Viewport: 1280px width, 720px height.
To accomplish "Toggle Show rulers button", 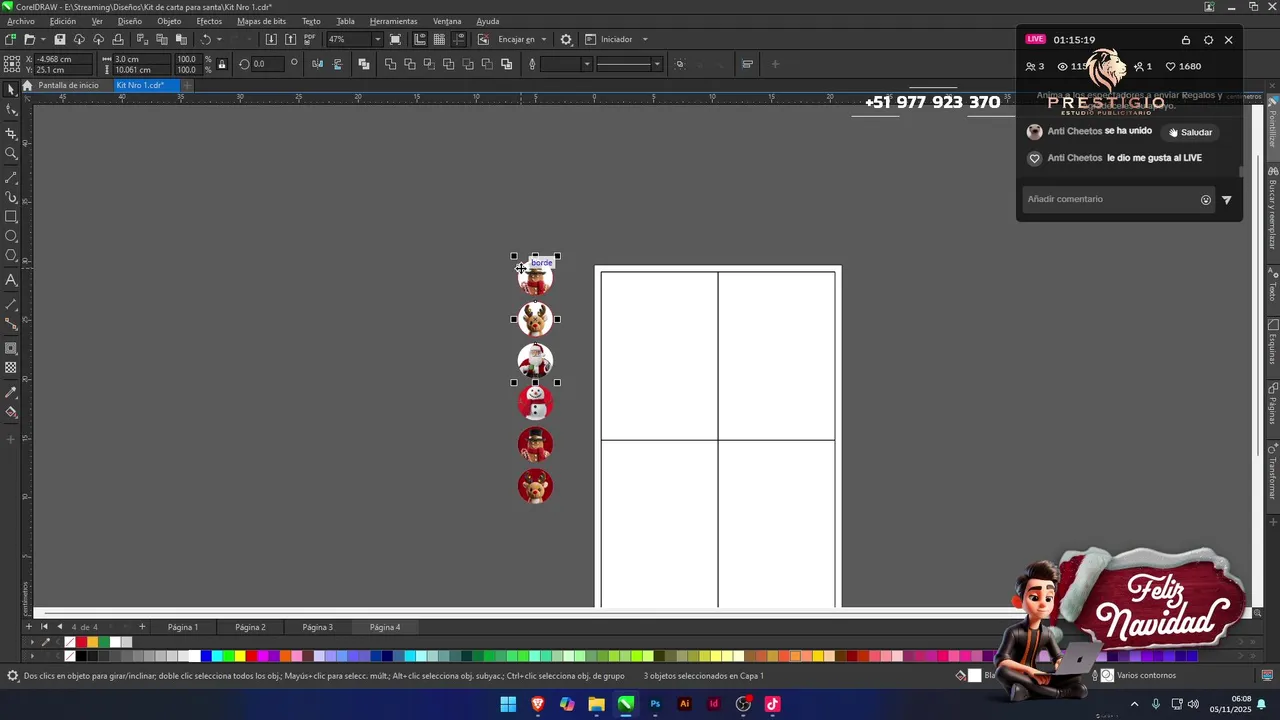I will pos(420,39).
